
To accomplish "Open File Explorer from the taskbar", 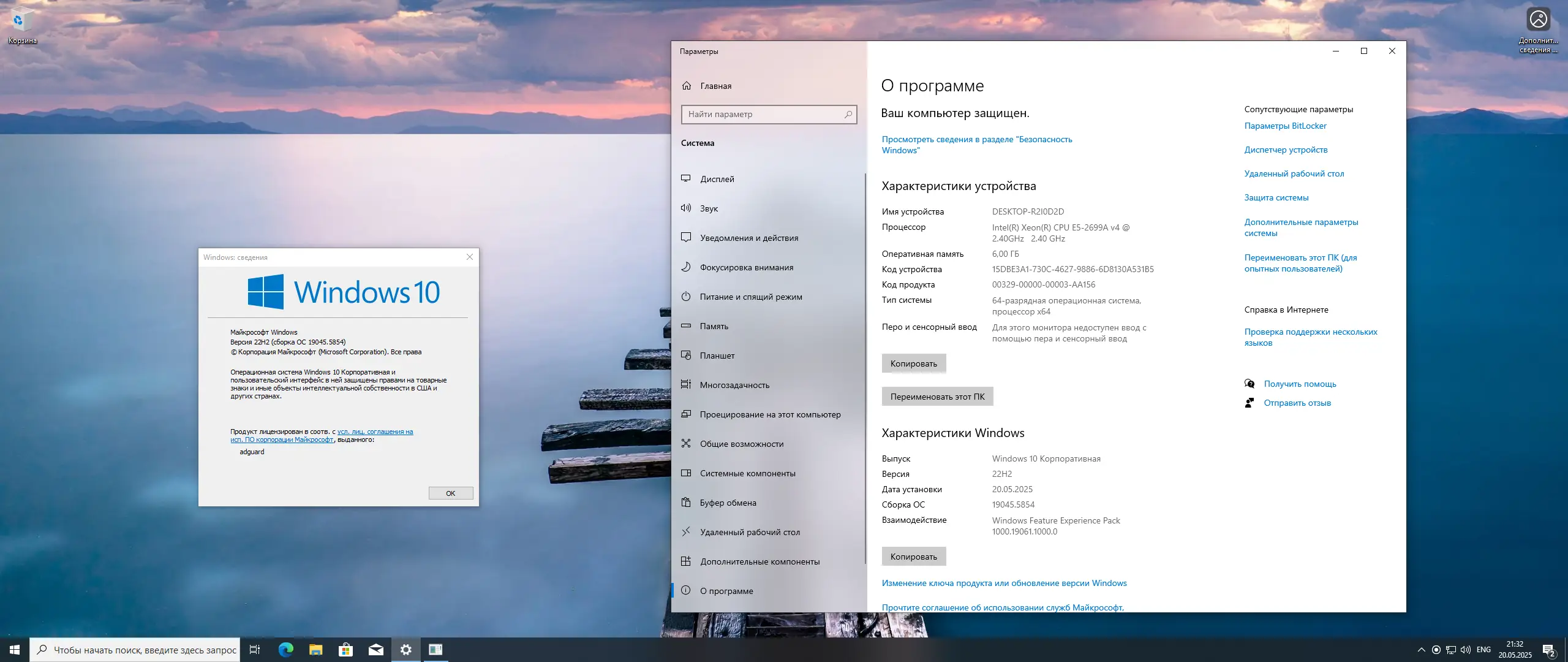I will pyautogui.click(x=315, y=650).
